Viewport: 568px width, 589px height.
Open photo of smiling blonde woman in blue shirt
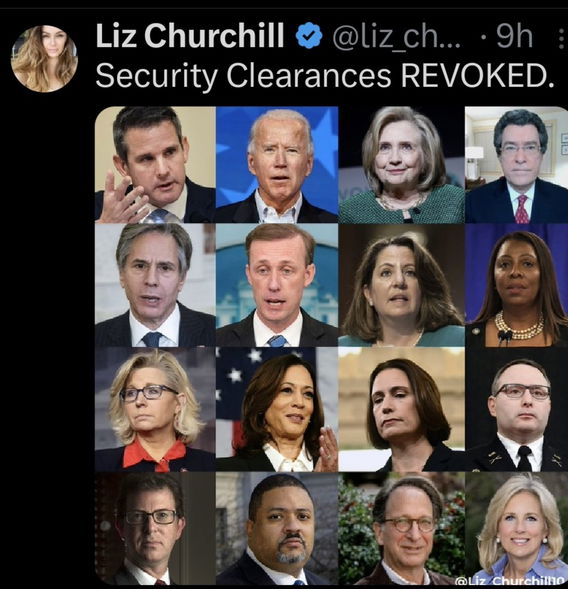click(517, 529)
